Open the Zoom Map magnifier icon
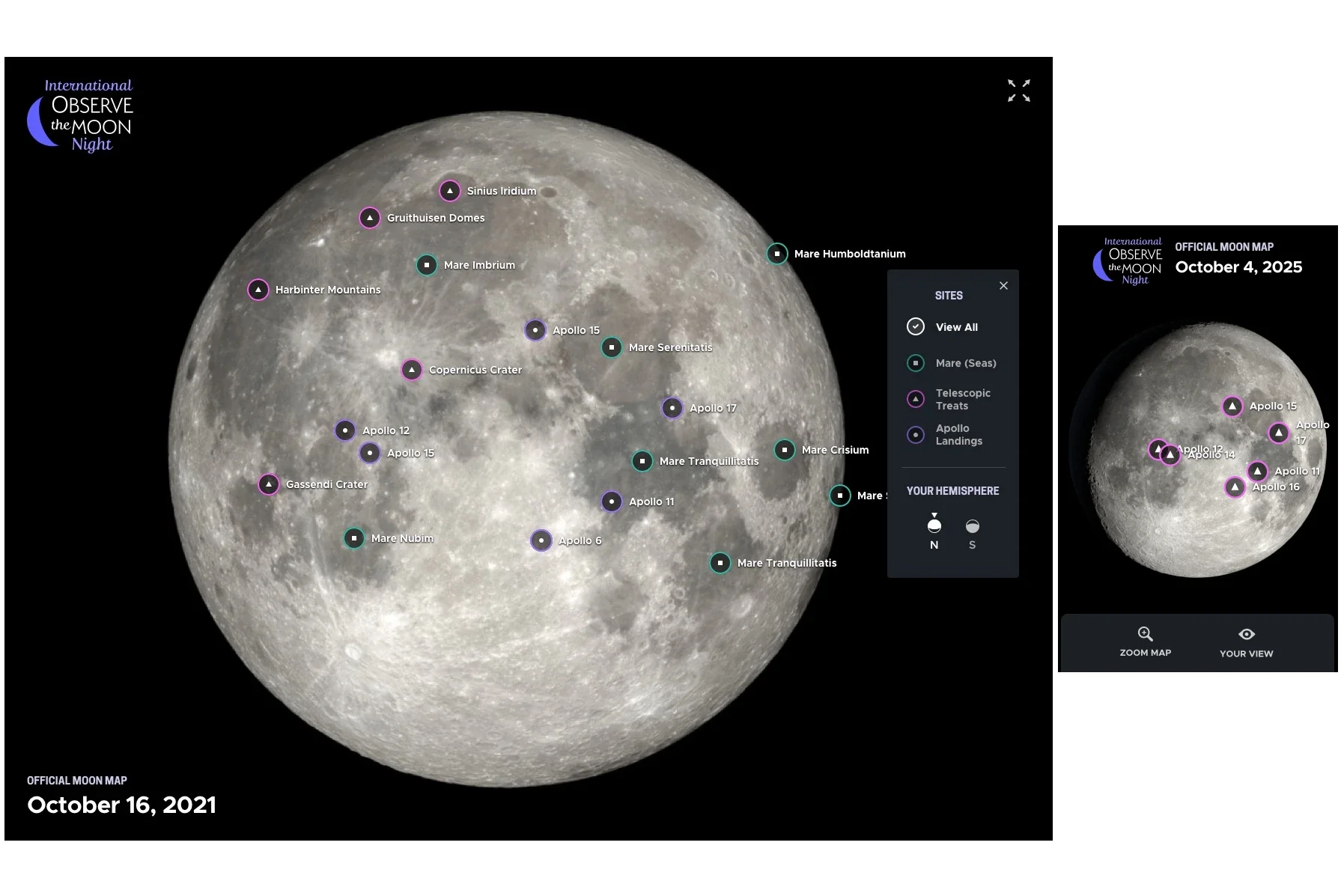The image size is (1344, 896). [1145, 633]
